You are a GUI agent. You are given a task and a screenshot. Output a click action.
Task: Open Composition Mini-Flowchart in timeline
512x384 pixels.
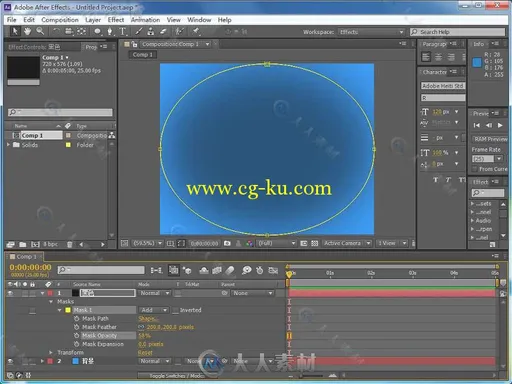156,270
